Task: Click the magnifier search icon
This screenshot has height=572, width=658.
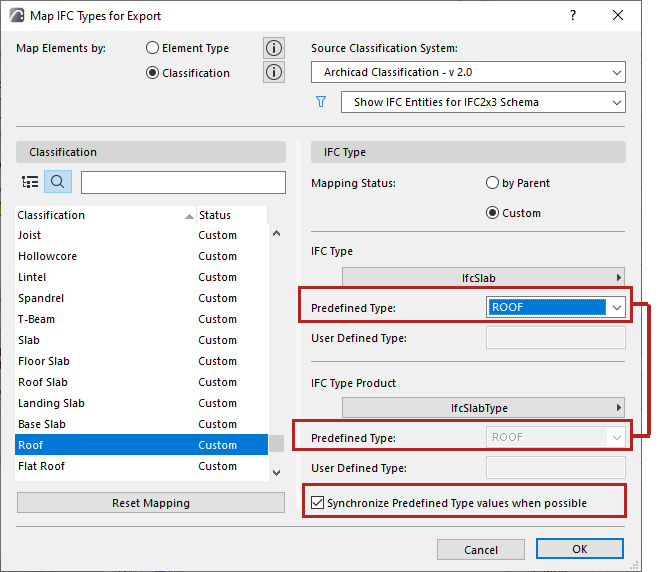Action: [x=58, y=182]
